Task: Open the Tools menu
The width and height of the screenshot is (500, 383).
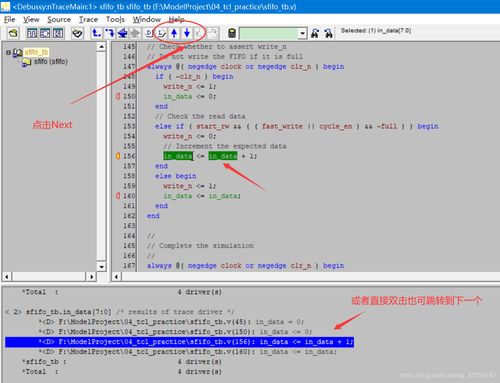Action: coord(115,20)
